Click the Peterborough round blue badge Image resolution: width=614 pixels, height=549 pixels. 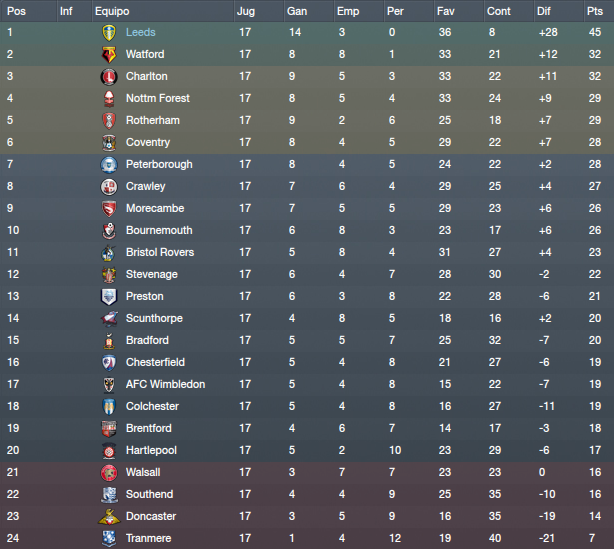[109, 164]
